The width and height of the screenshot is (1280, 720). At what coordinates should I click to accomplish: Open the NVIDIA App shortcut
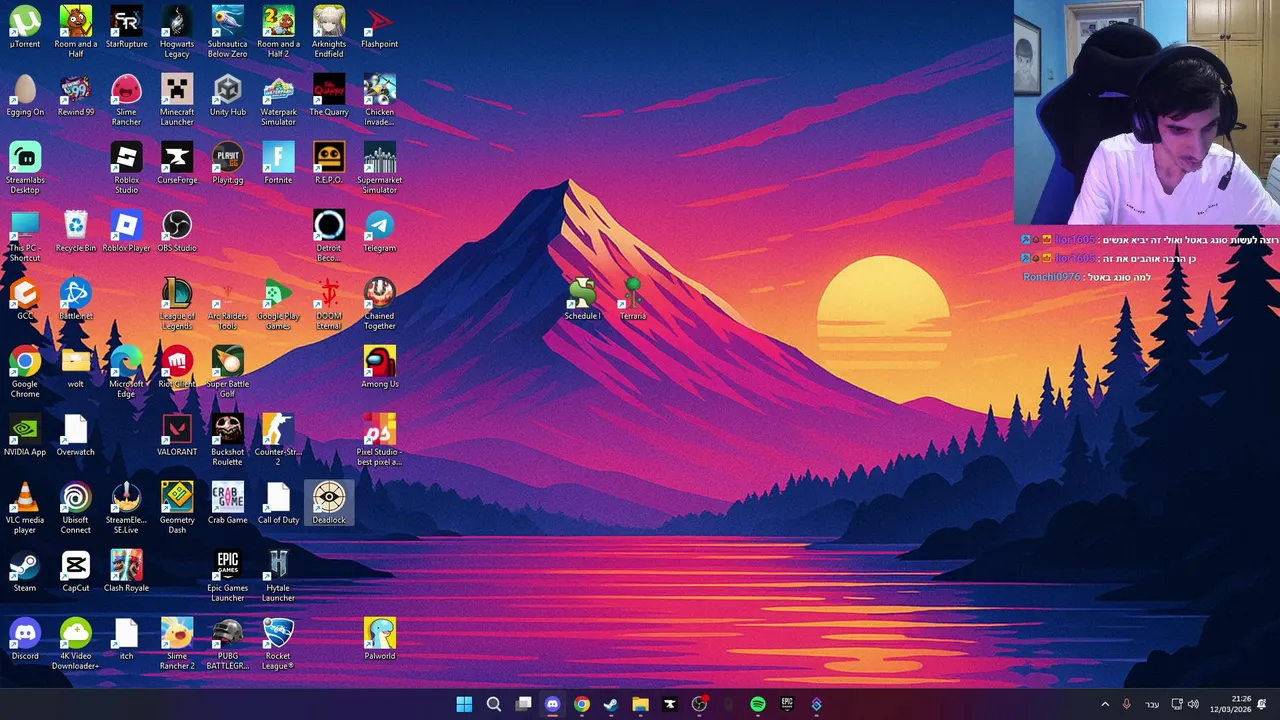(x=25, y=435)
